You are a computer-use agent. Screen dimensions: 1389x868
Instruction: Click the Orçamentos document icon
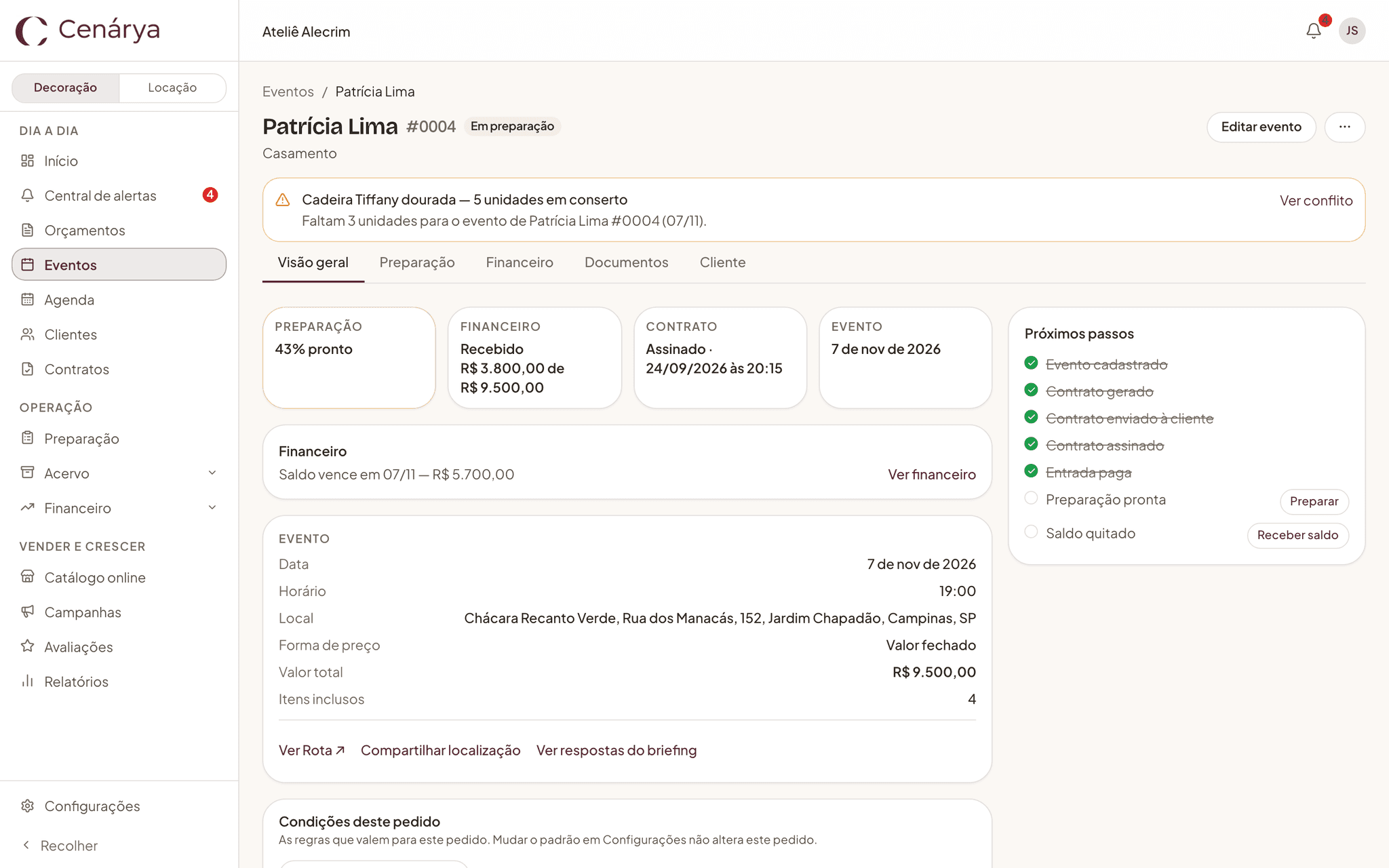tap(27, 230)
